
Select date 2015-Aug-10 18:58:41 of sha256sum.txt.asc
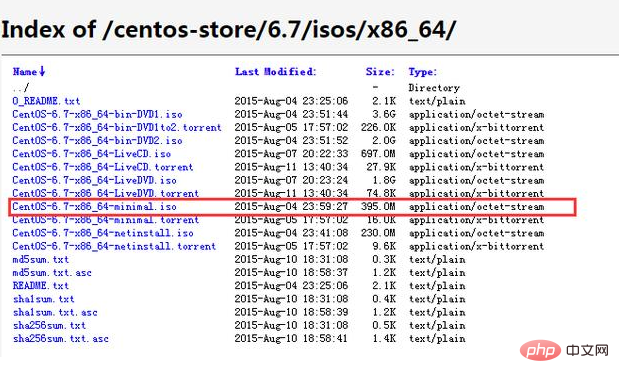click(291, 339)
